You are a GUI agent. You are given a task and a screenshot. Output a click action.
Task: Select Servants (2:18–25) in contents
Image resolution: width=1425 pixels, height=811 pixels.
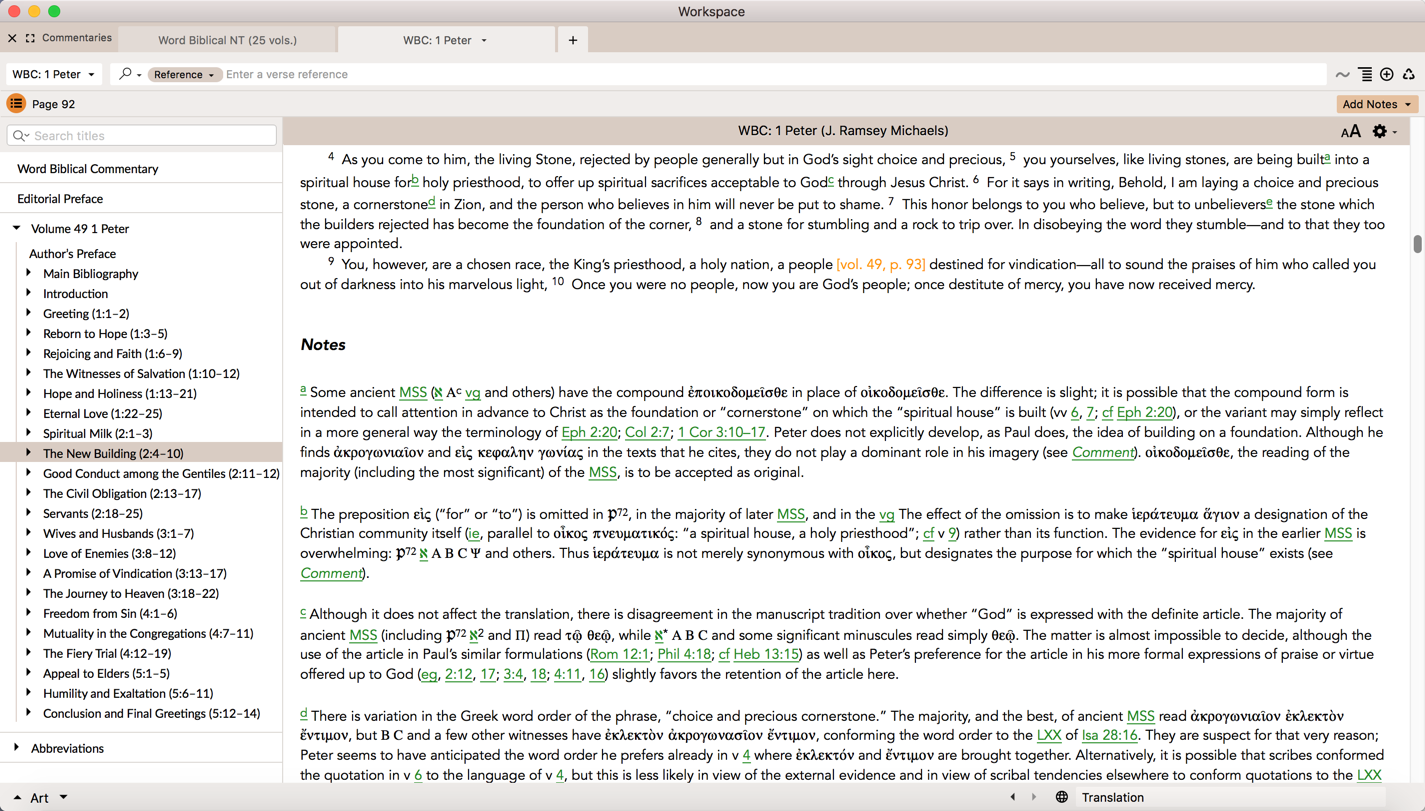coord(92,514)
